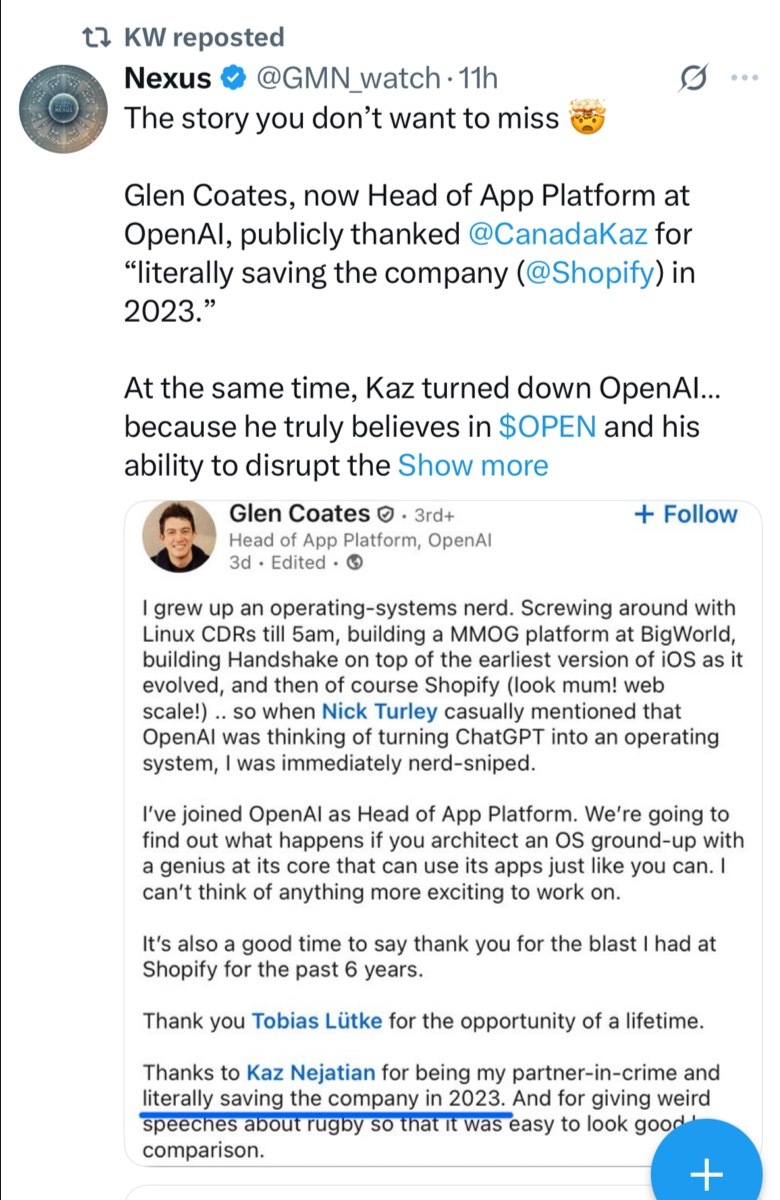This screenshot has height=1200, width=780.
Task: Expand the tweet with Show more
Action: (473, 465)
